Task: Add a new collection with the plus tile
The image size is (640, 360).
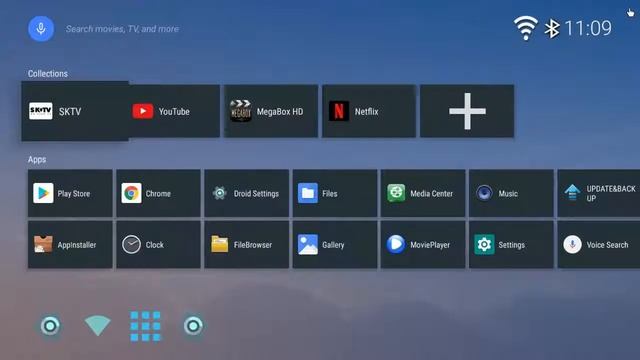Action: coord(467,111)
